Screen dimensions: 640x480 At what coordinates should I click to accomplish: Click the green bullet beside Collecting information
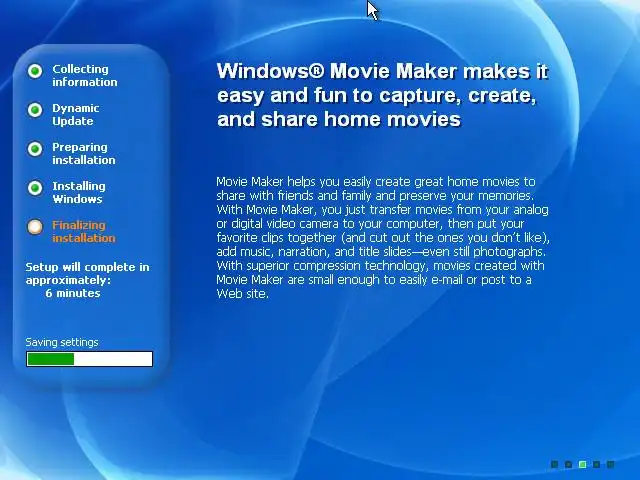pos(35,71)
